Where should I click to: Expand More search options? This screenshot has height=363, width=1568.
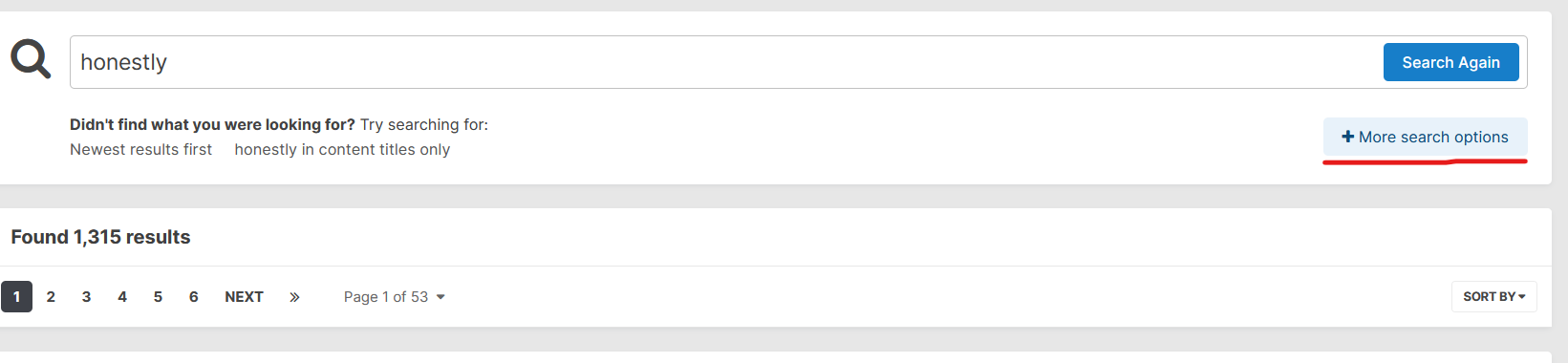coord(1425,137)
